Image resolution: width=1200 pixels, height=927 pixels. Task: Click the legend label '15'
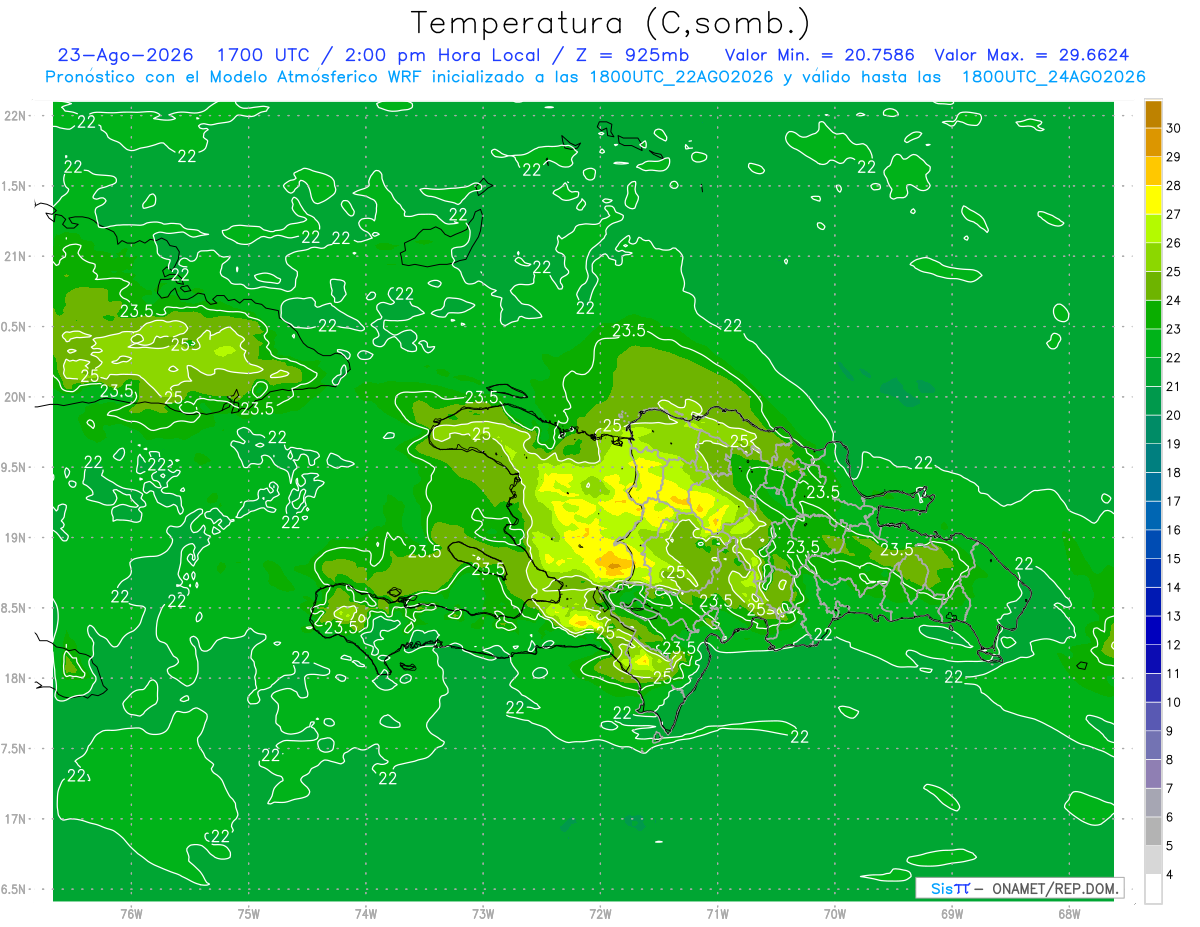tap(1174, 559)
